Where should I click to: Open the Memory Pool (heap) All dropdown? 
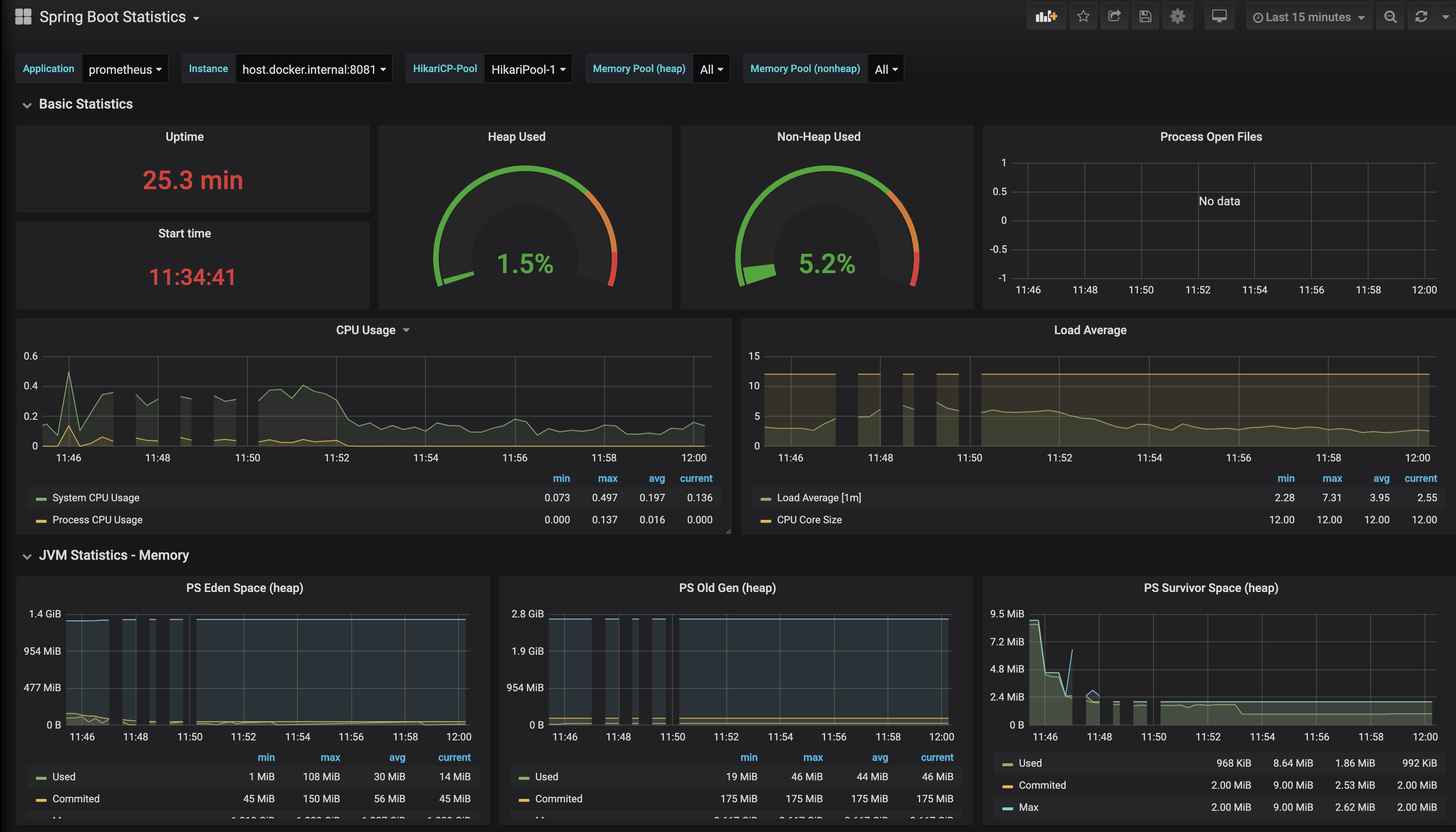coord(711,69)
